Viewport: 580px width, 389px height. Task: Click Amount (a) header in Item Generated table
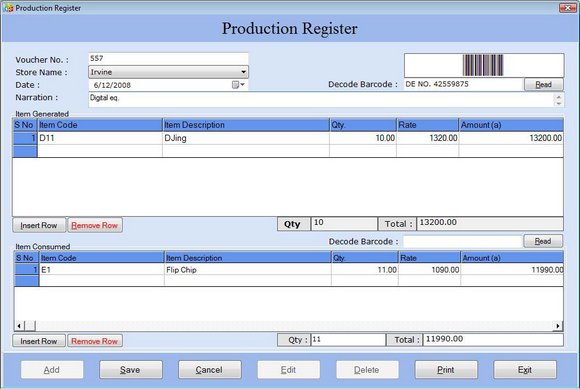[x=511, y=125]
